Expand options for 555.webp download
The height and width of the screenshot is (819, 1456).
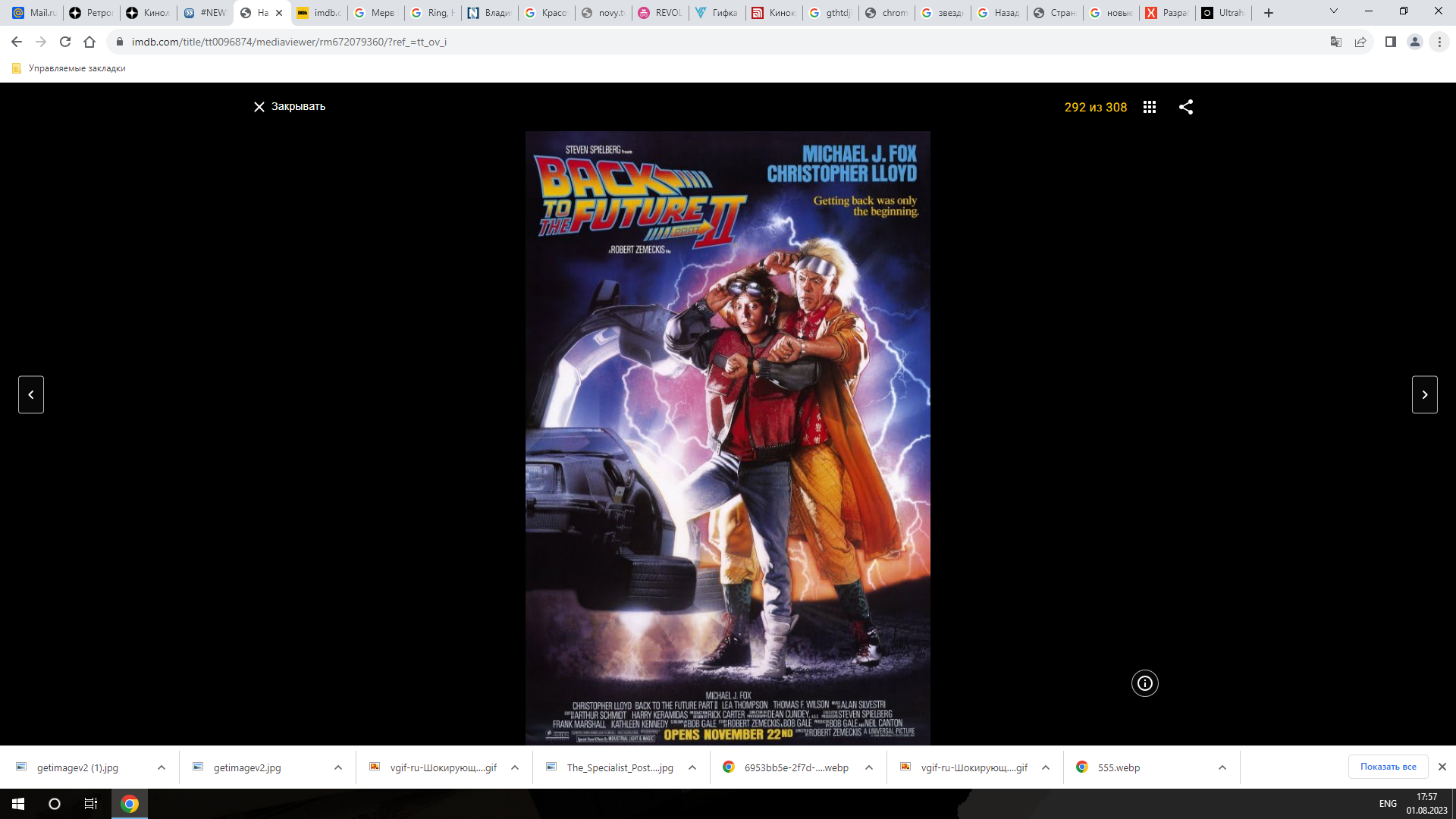tap(1222, 767)
